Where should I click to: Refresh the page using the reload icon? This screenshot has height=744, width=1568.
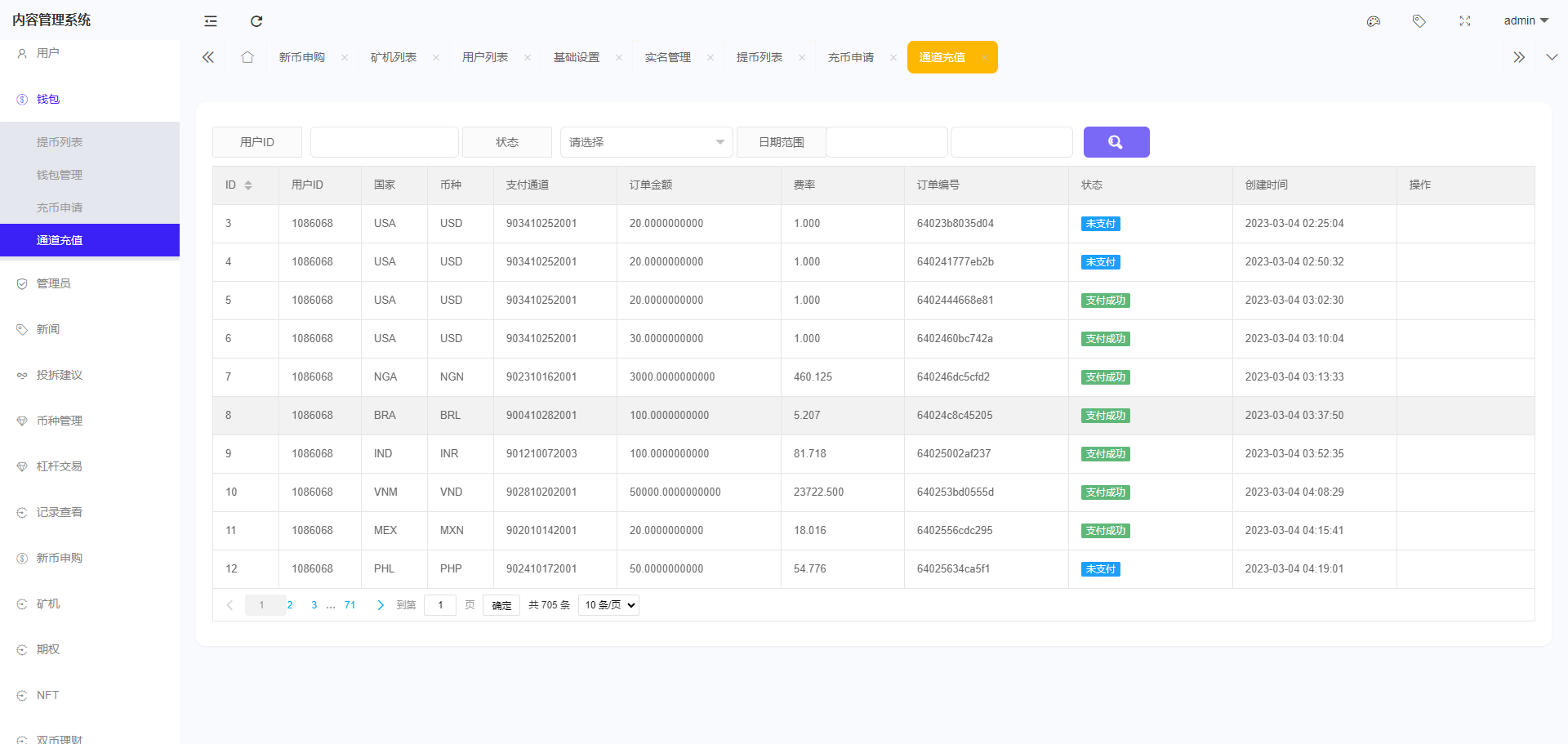point(256,20)
